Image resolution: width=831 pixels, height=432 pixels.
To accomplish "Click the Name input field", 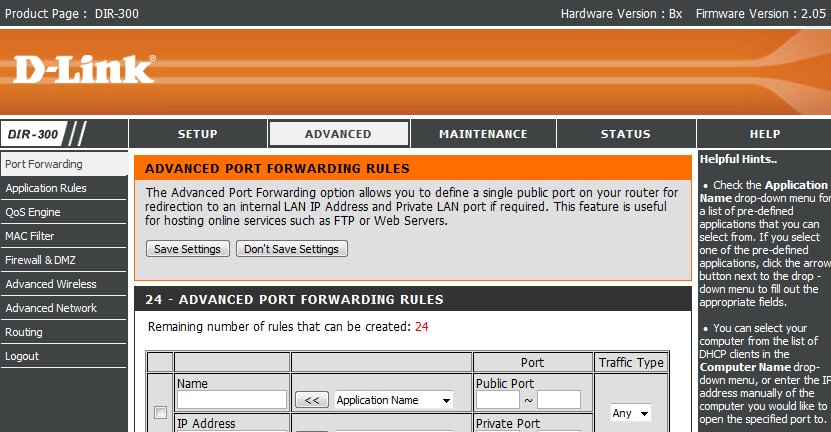I will point(232,400).
